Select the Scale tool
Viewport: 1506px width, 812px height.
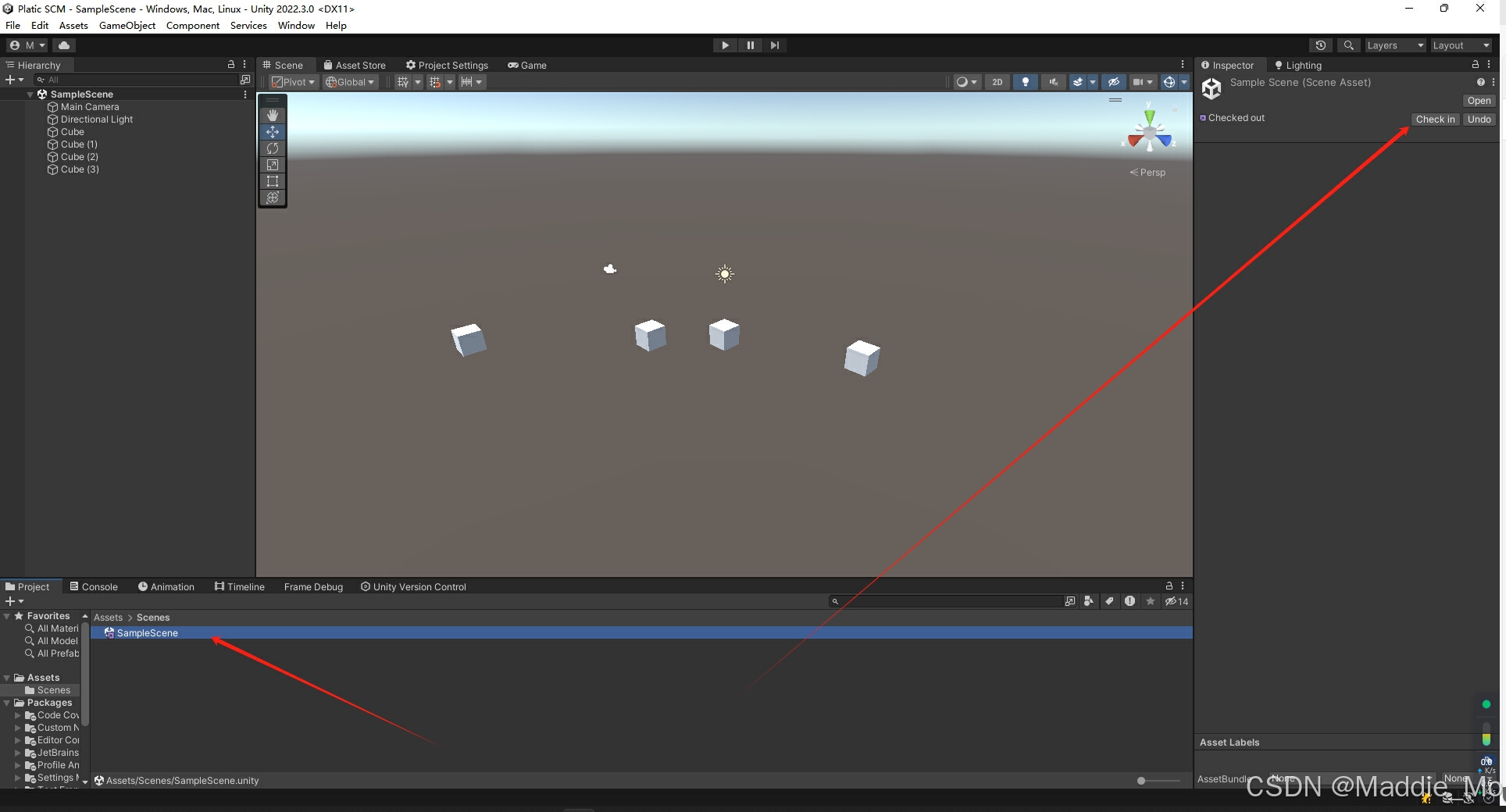[x=273, y=165]
